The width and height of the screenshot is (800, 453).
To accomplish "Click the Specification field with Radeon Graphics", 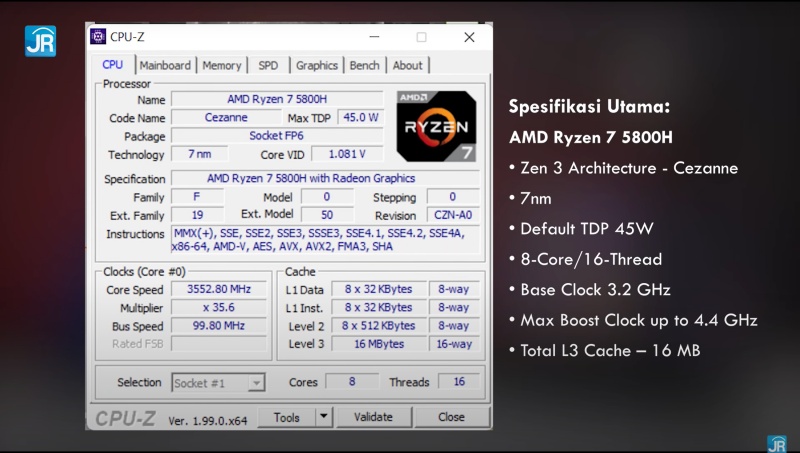I will (326, 178).
